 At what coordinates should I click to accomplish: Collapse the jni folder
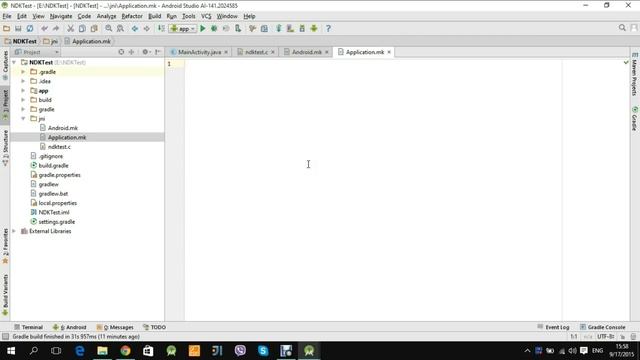[x=23, y=119]
